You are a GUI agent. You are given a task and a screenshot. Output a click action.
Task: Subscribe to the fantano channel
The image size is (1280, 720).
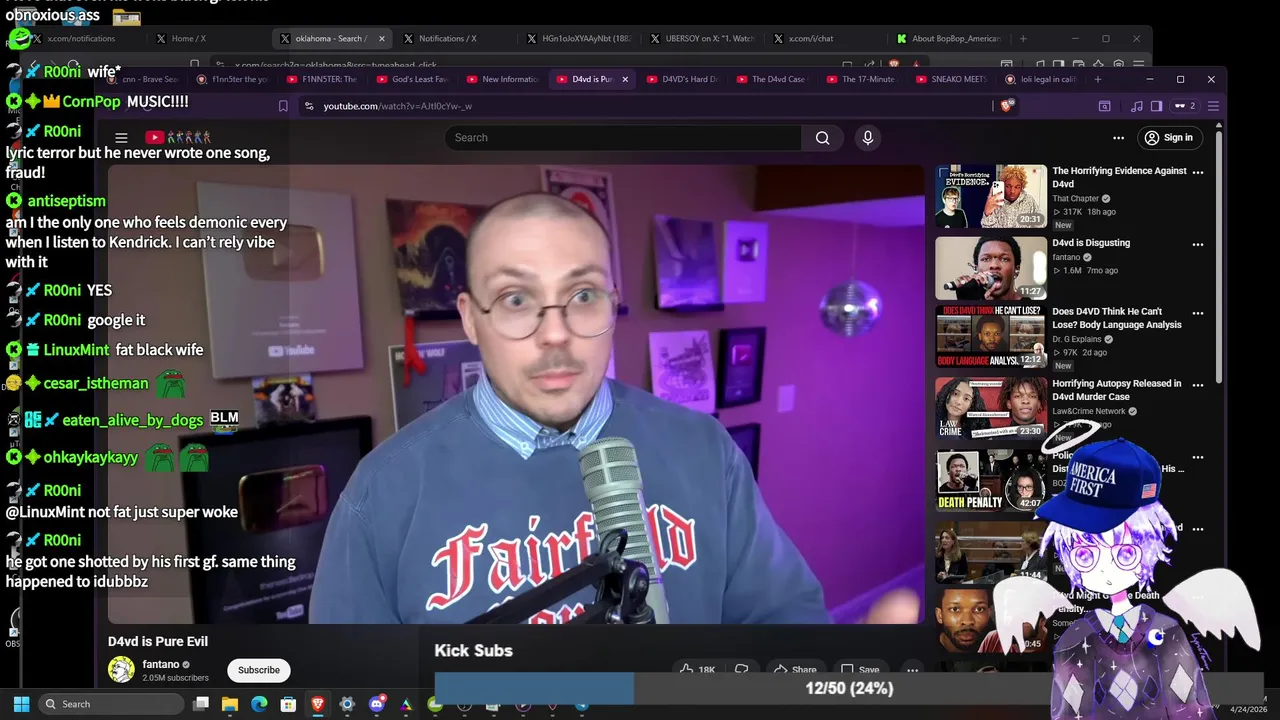coord(259,670)
